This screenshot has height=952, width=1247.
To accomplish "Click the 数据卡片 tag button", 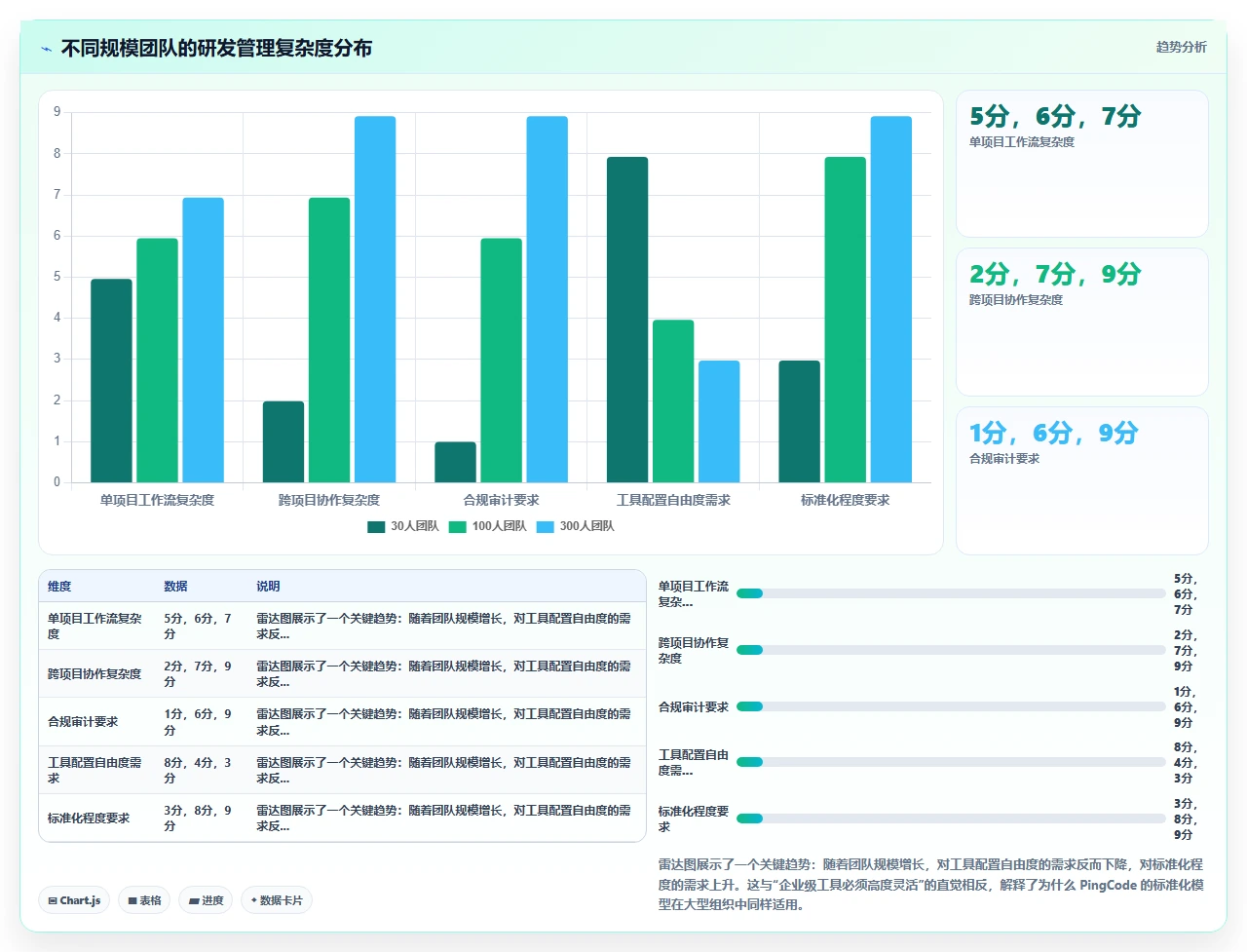I will pyautogui.click(x=277, y=900).
